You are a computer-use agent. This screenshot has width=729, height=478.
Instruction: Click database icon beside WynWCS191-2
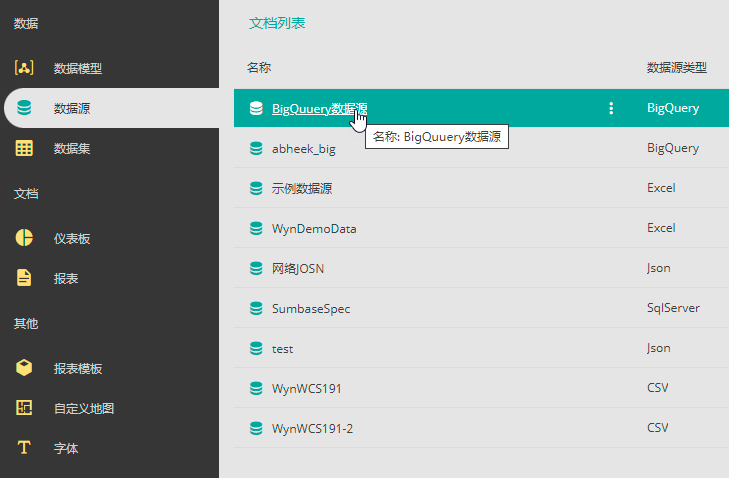(x=256, y=428)
